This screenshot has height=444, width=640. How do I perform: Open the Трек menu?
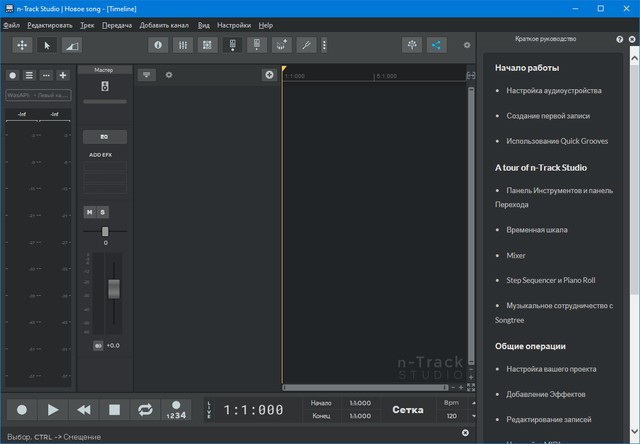click(x=90, y=24)
